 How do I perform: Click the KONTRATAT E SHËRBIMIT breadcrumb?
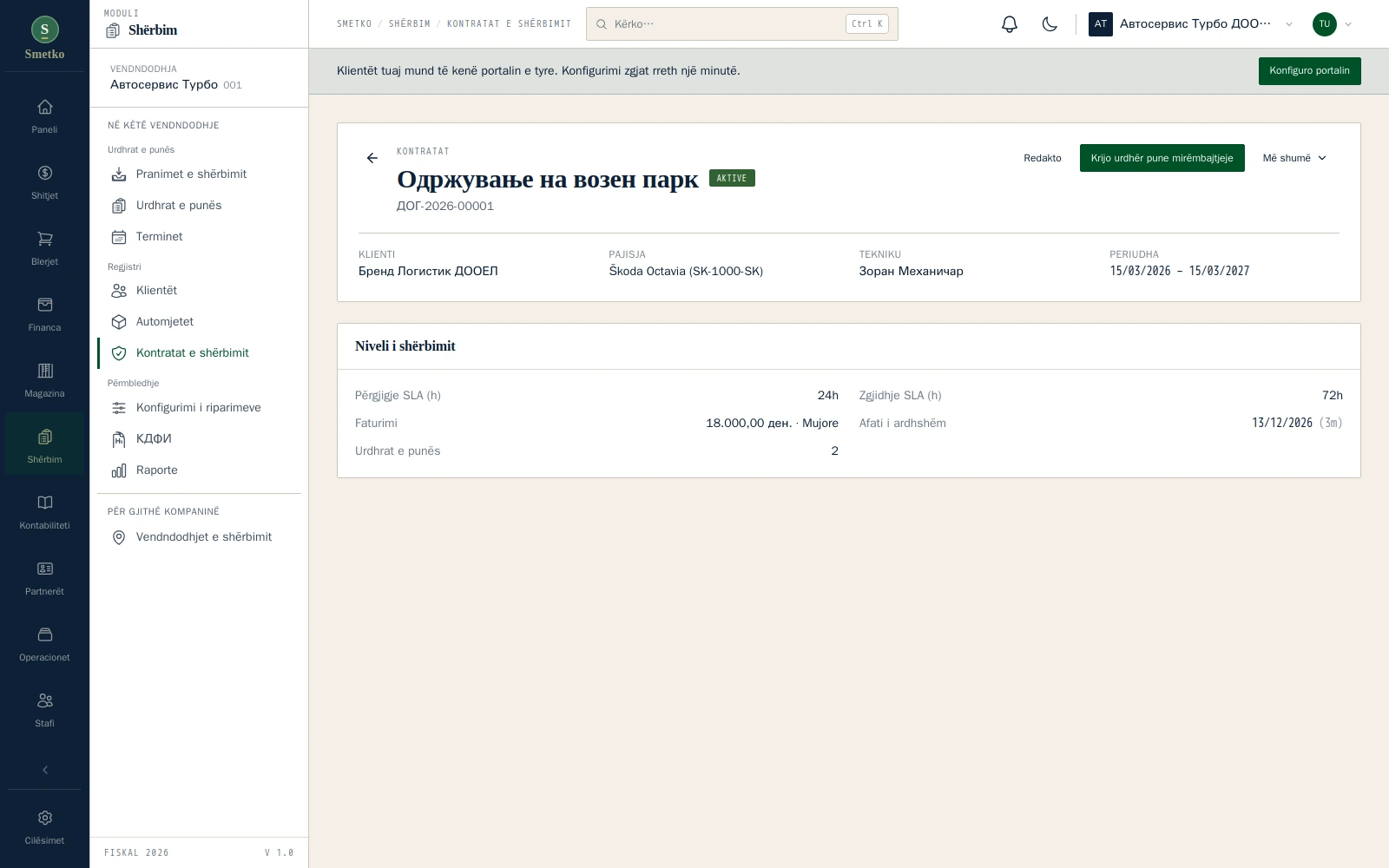pos(510,24)
